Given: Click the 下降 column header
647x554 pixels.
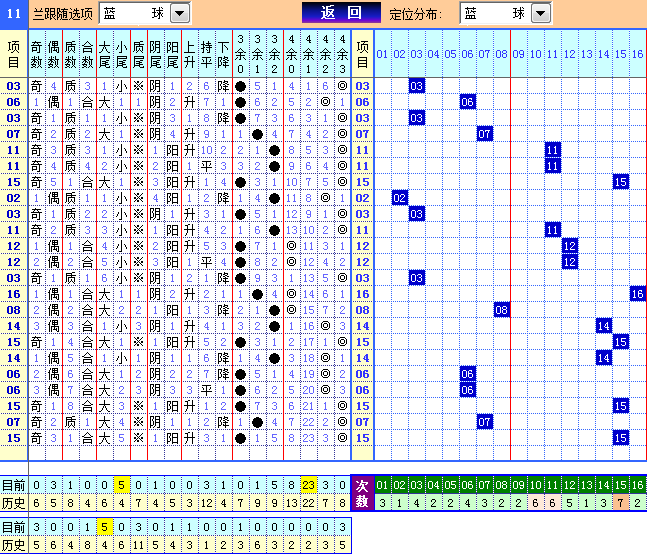Looking at the screenshot, I should 223,54.
